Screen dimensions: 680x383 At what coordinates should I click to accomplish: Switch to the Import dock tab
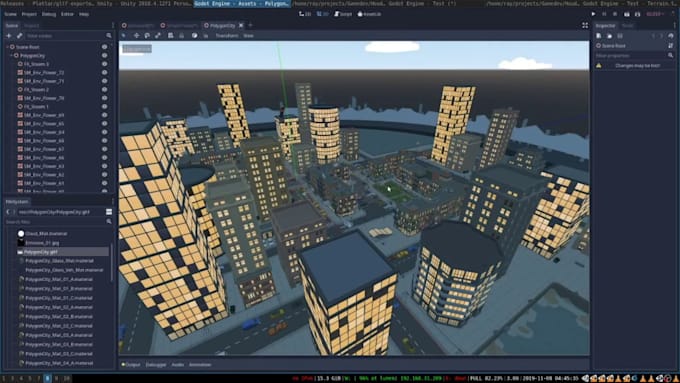click(x=31, y=26)
